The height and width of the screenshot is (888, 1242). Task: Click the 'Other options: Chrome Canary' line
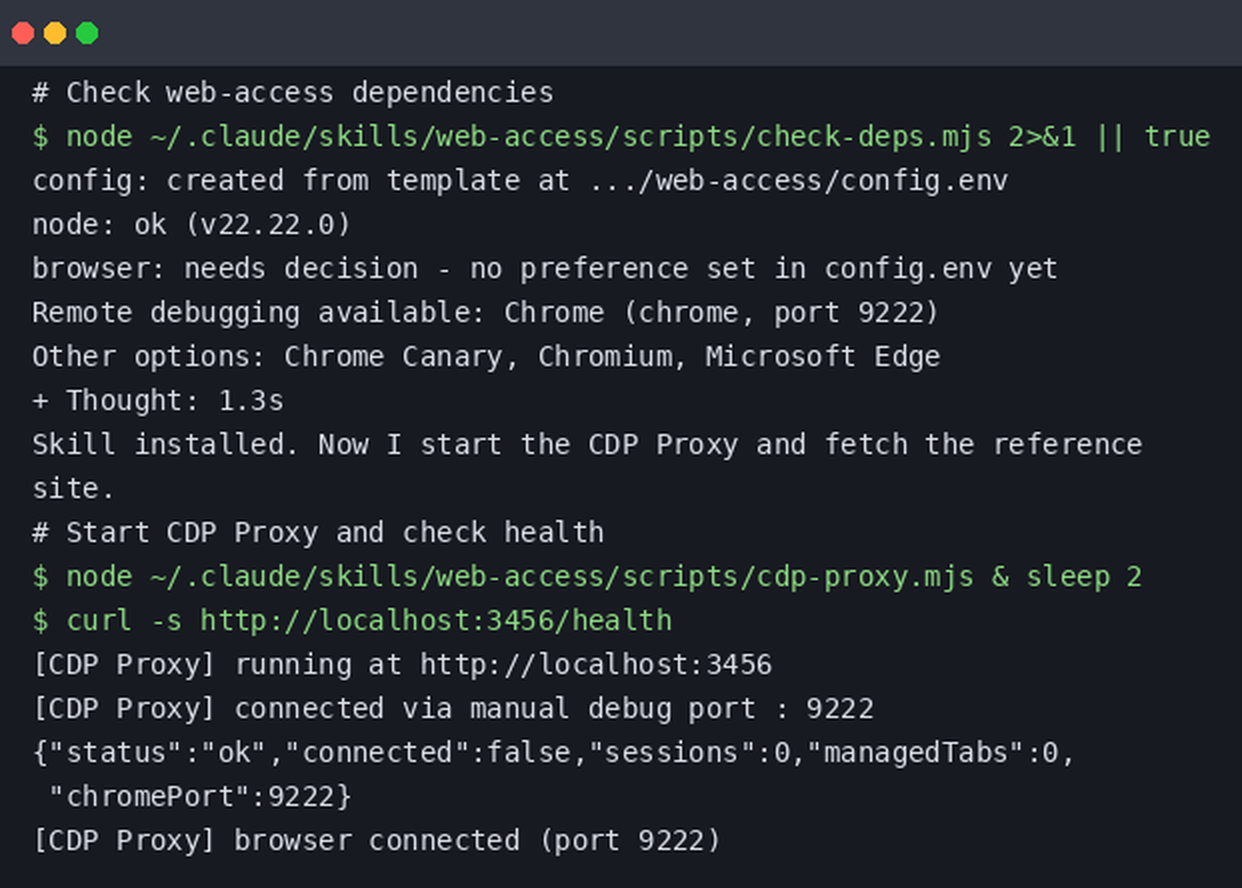(486, 357)
